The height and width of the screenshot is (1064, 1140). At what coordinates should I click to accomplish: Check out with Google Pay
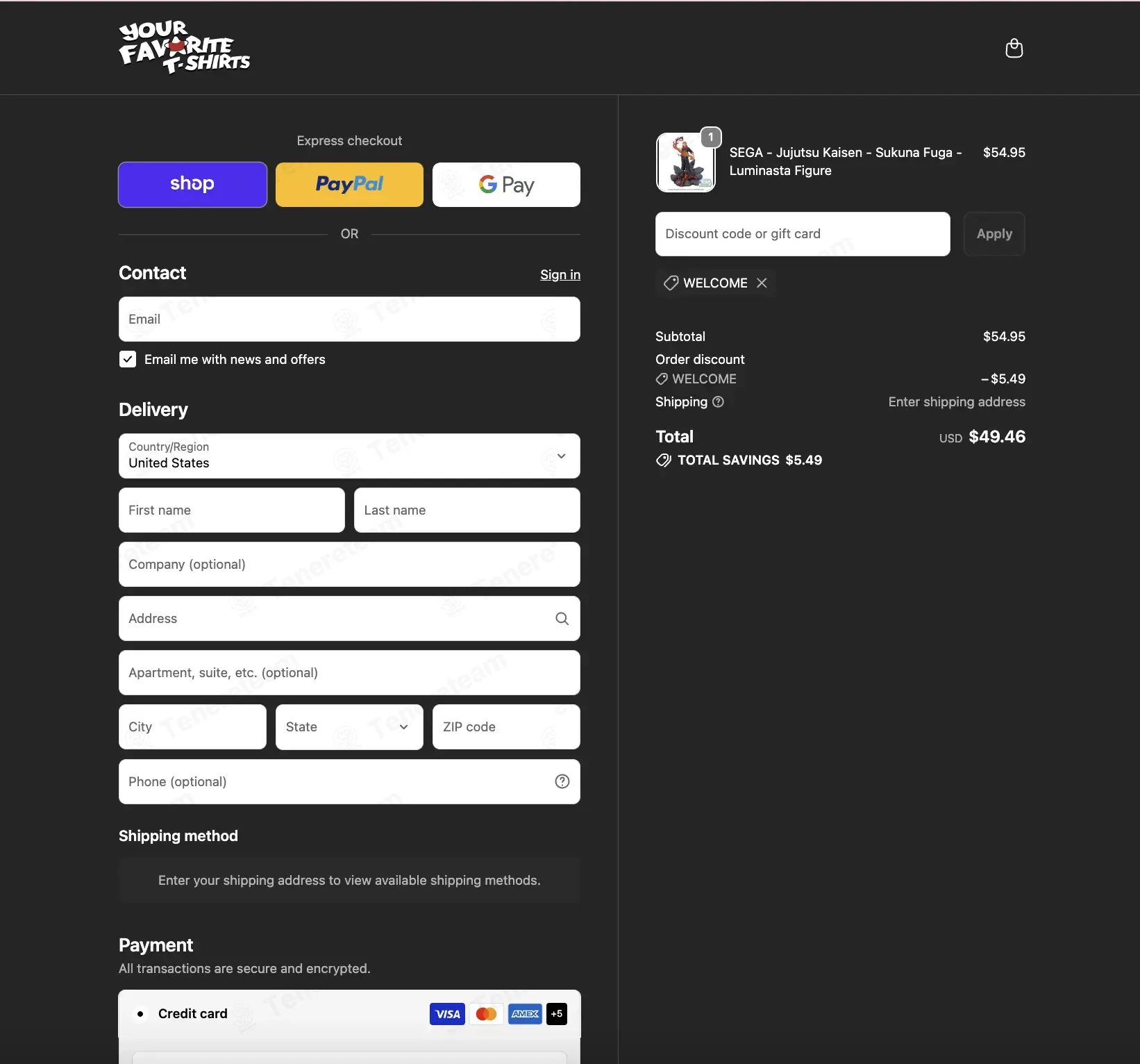(506, 185)
